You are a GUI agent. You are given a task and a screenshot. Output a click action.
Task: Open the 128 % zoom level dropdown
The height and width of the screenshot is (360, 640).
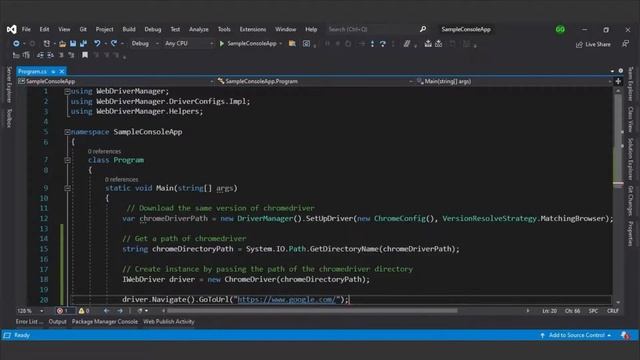[30, 311]
